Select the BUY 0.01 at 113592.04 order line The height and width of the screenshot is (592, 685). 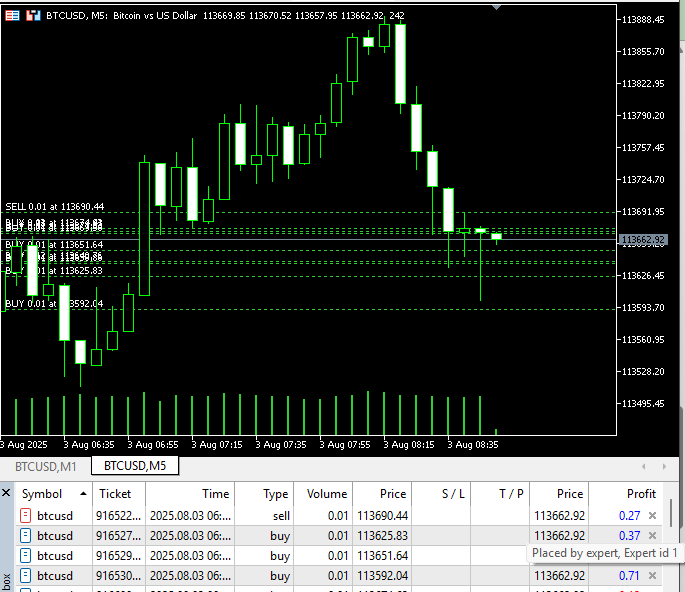(54, 303)
